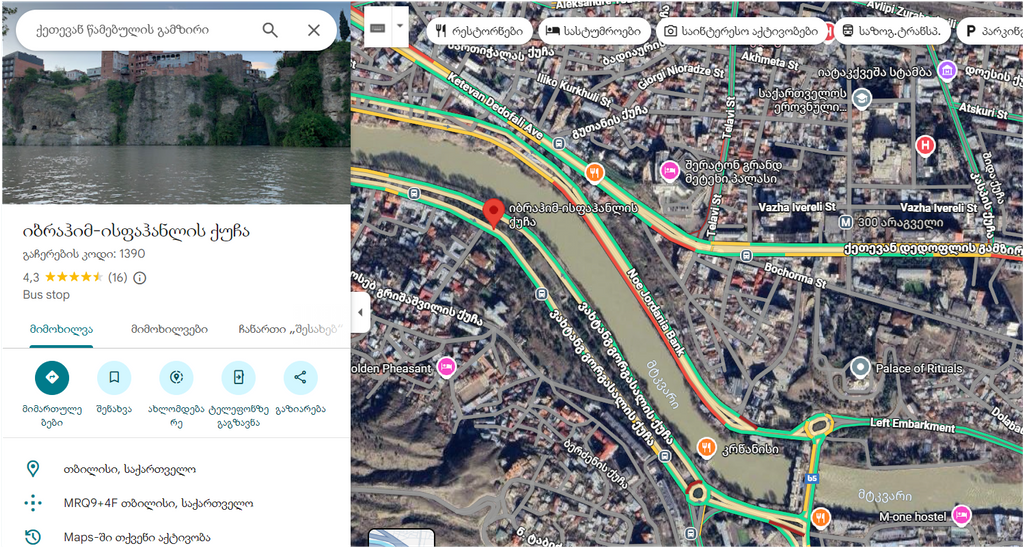The image size is (1024, 548).
Task: Click the search magnifier icon
Action: tap(270, 30)
